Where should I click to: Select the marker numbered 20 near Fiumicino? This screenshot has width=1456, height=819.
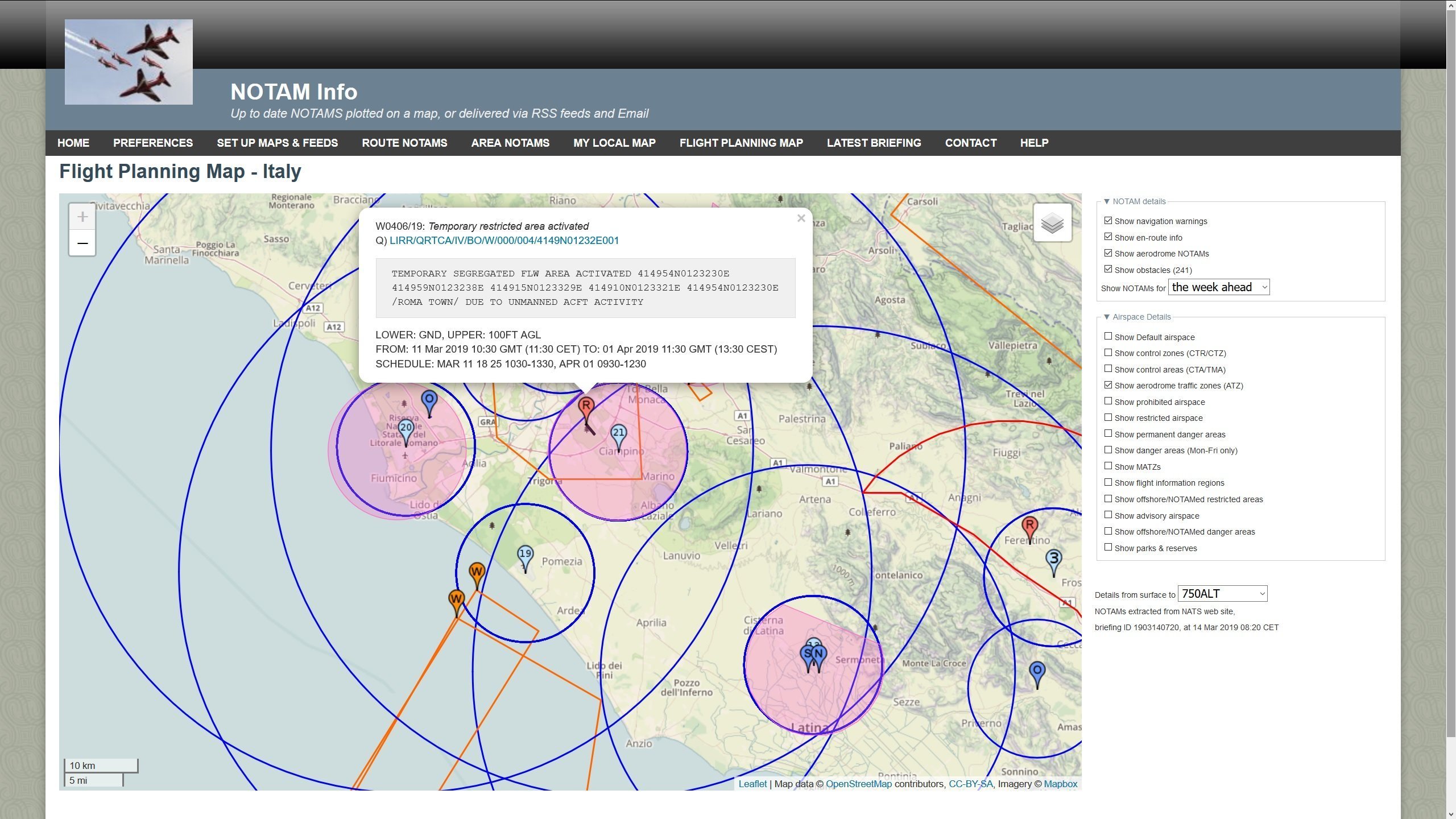point(406,432)
